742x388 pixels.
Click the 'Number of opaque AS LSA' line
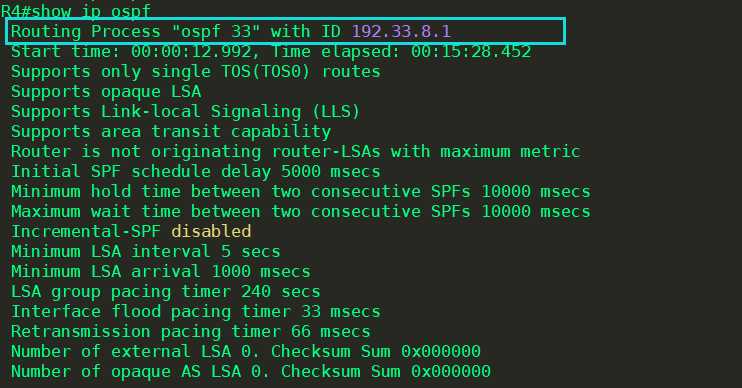coord(251,372)
